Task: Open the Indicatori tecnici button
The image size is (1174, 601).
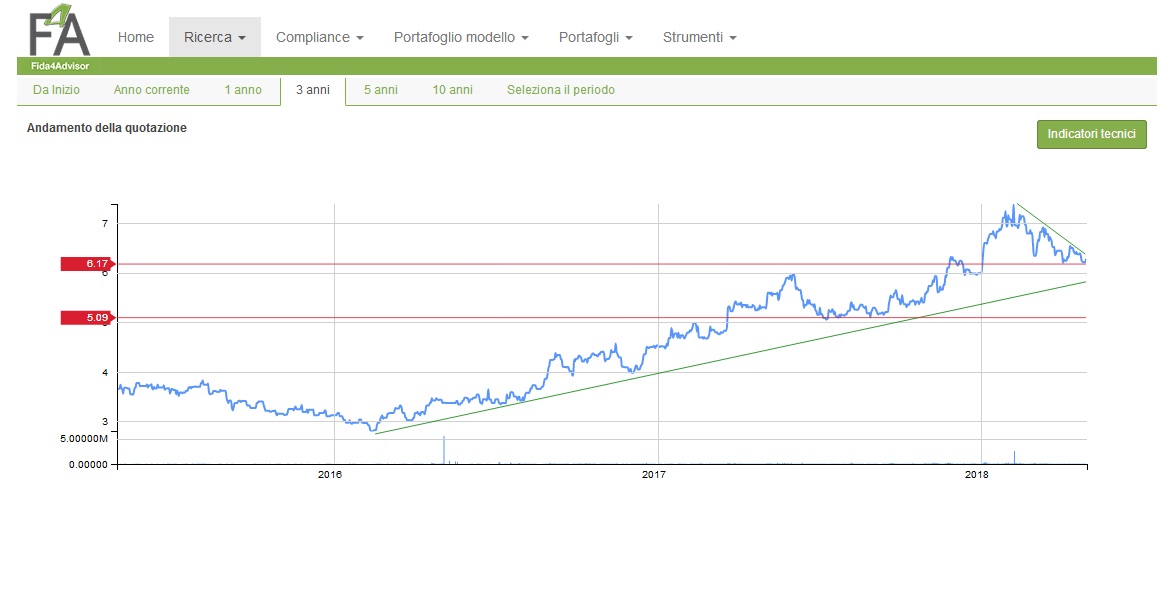Action: [x=1092, y=134]
